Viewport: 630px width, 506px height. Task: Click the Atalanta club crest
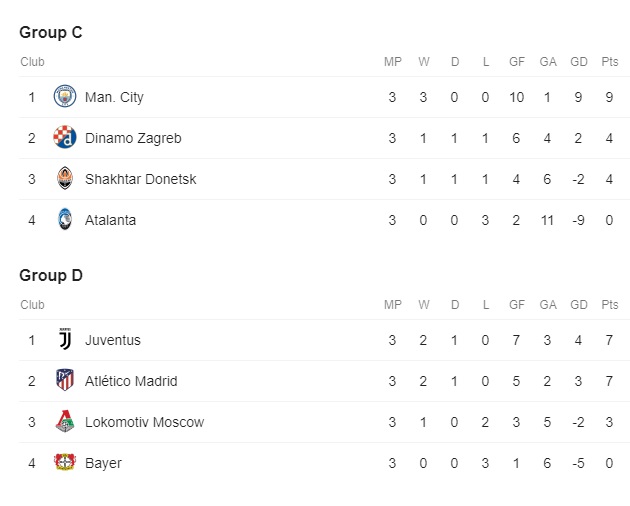(65, 219)
